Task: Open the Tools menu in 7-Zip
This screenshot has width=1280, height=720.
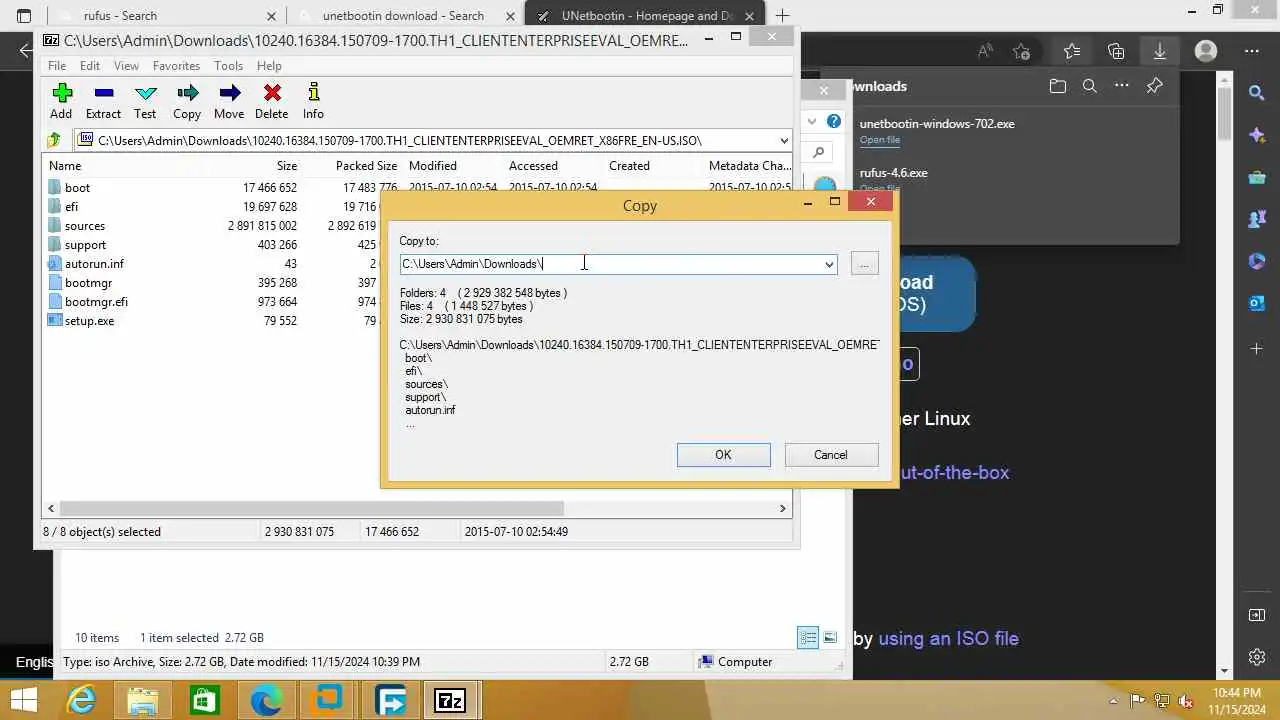Action: point(228,66)
